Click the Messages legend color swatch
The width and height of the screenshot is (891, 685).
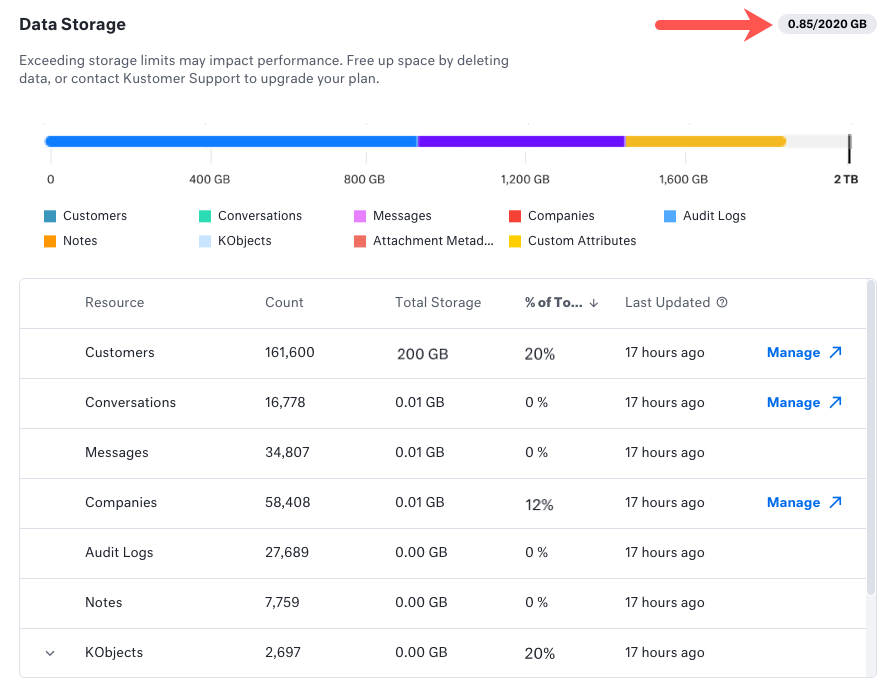click(x=360, y=216)
